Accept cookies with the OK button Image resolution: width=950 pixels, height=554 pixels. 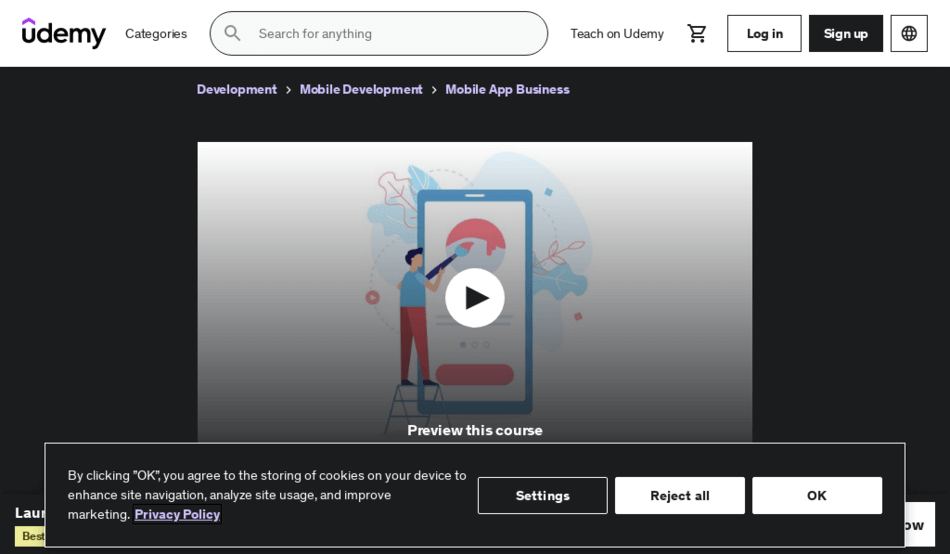pyautogui.click(x=816, y=495)
